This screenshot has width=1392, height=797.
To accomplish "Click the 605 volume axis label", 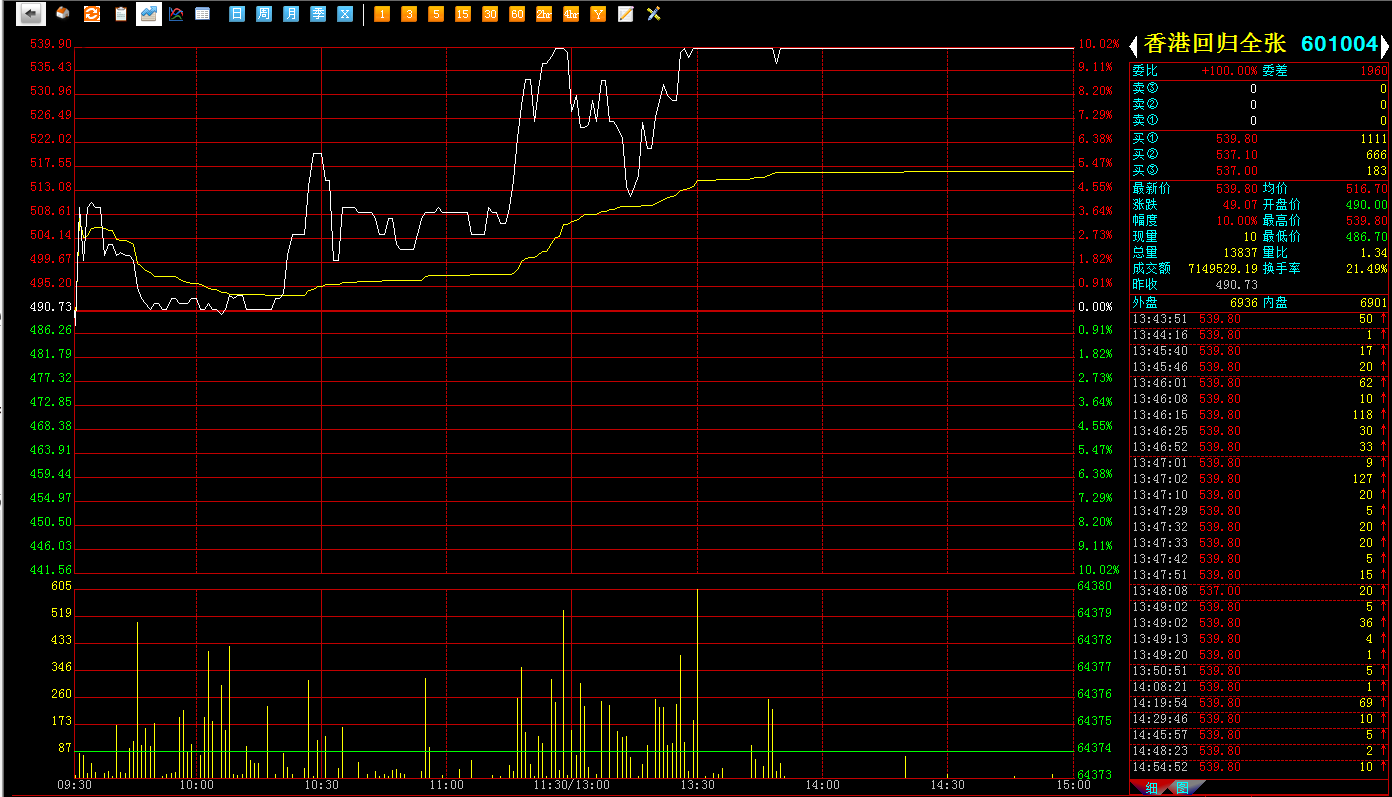I will pyautogui.click(x=61, y=586).
